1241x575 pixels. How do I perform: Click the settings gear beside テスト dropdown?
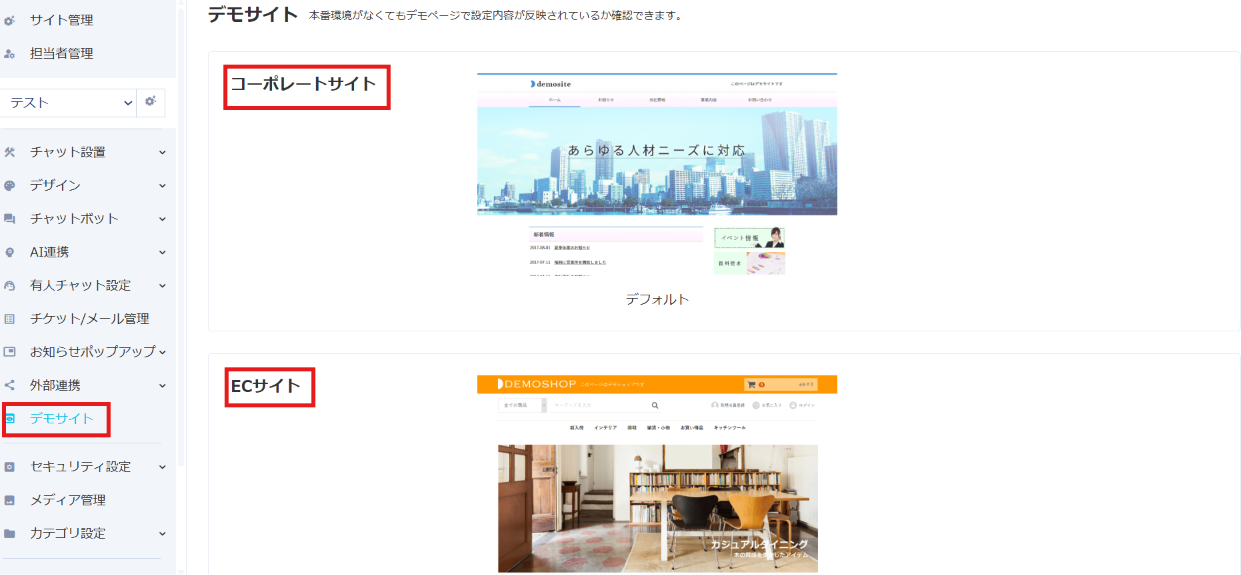point(151,102)
